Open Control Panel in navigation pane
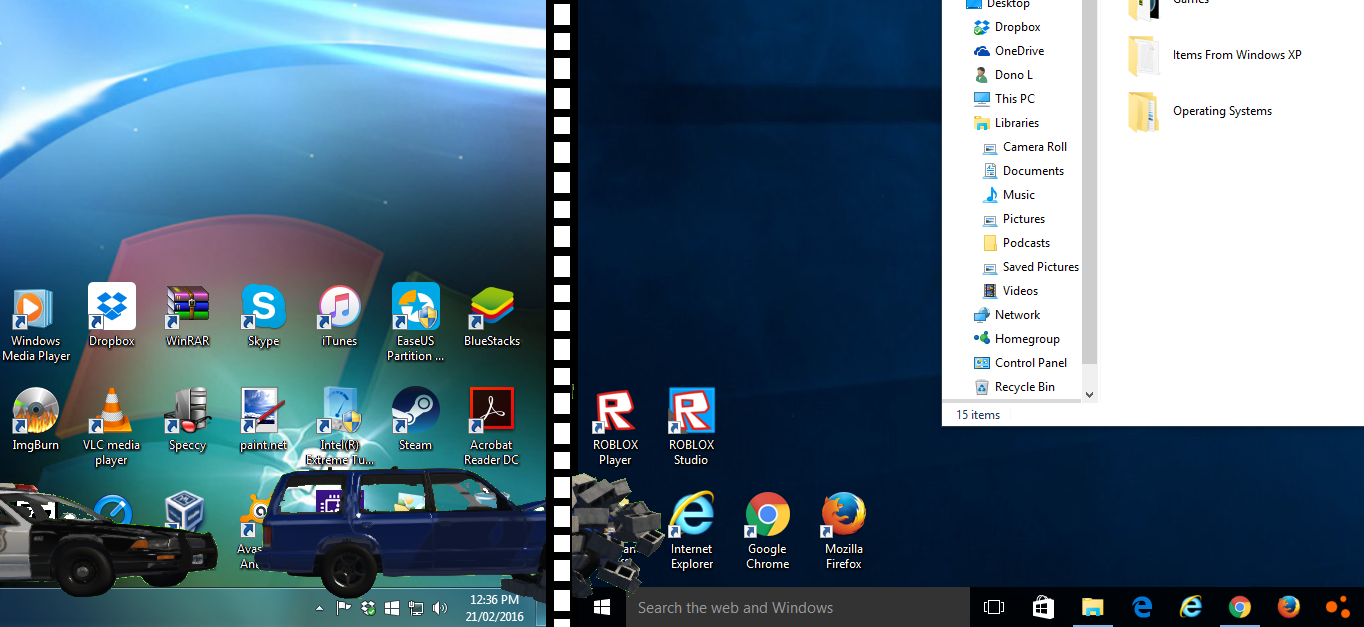 coord(1020,363)
